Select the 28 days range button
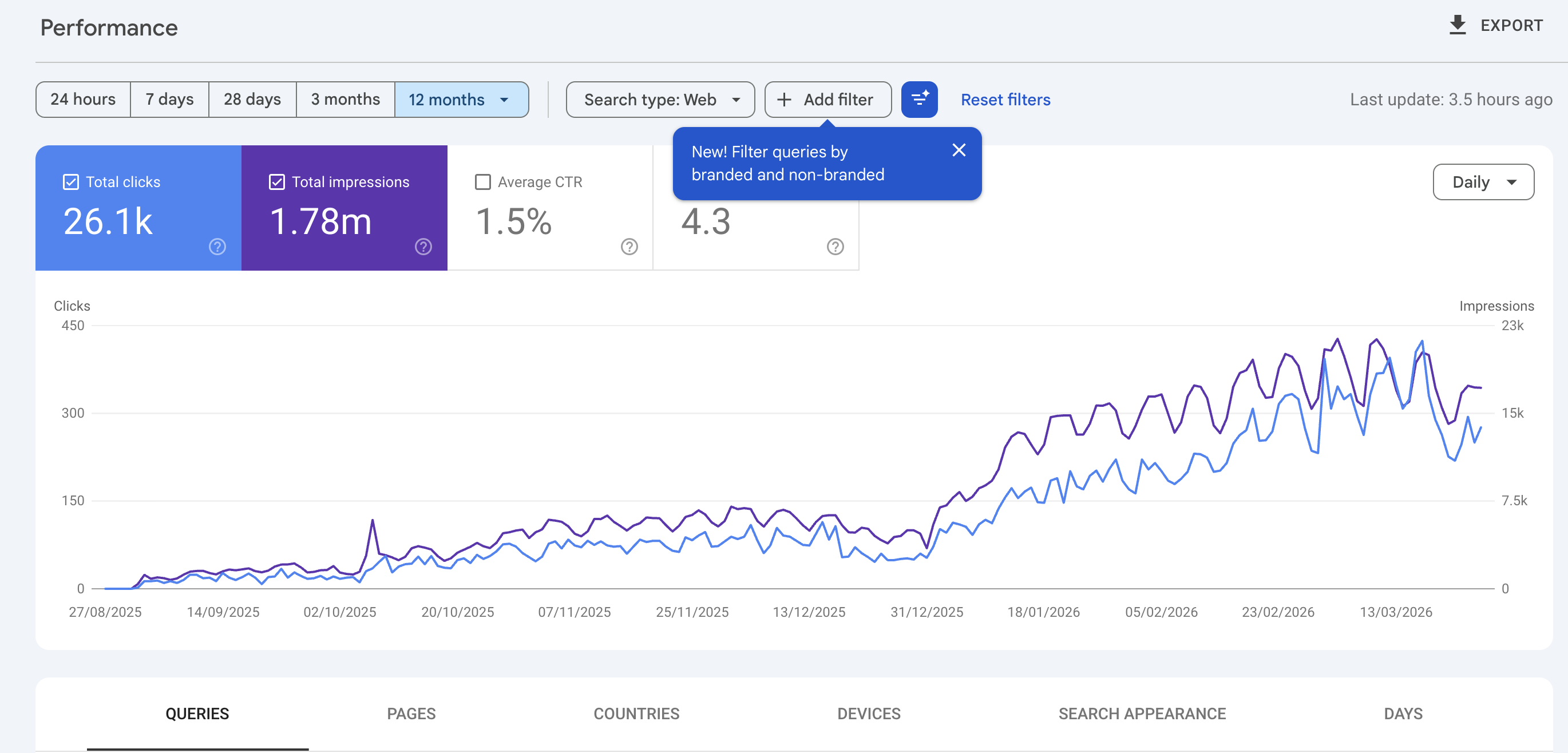The image size is (1568, 753). pos(252,99)
